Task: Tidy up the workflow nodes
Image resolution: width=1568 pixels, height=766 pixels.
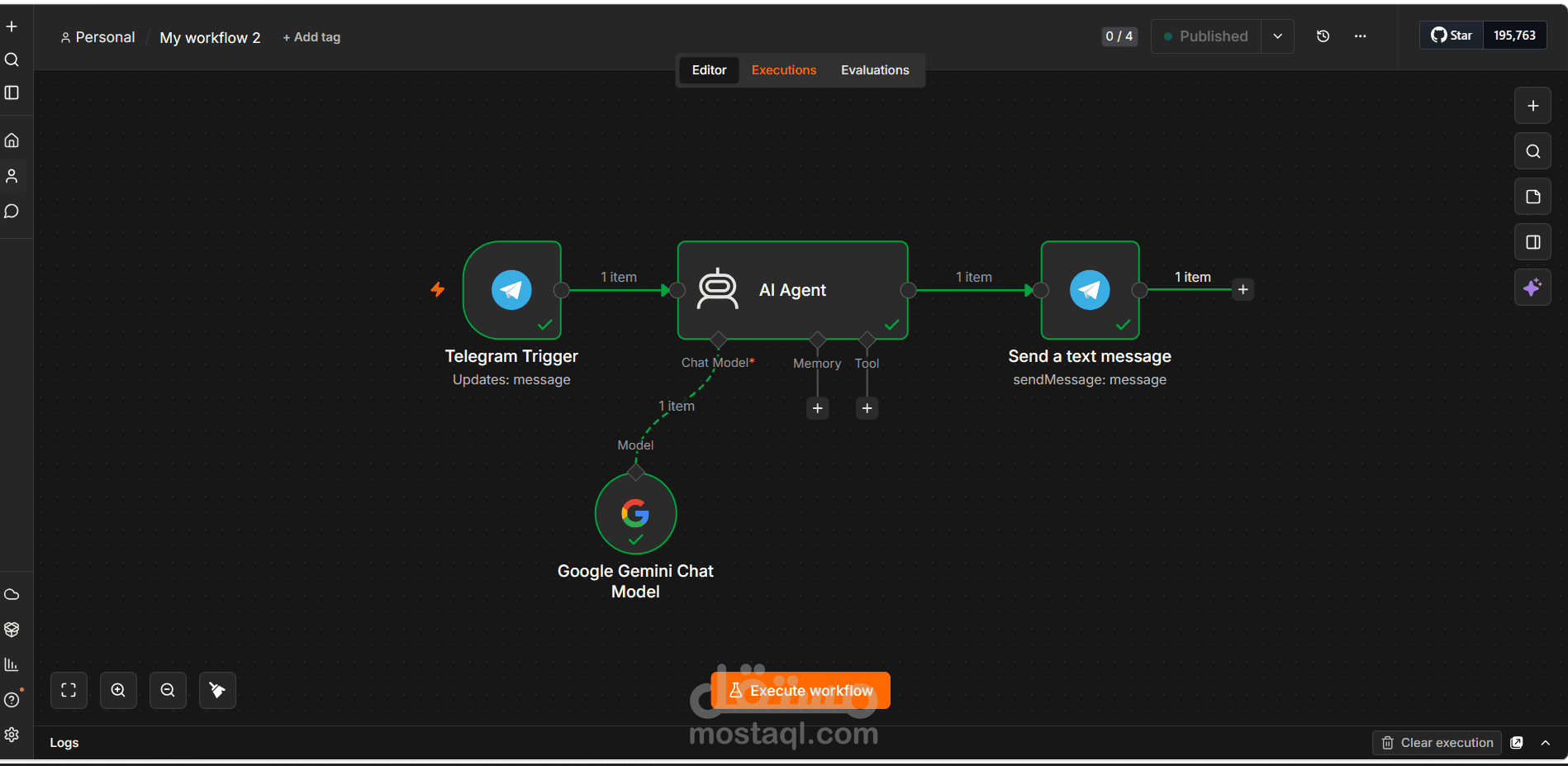Action: (x=217, y=690)
